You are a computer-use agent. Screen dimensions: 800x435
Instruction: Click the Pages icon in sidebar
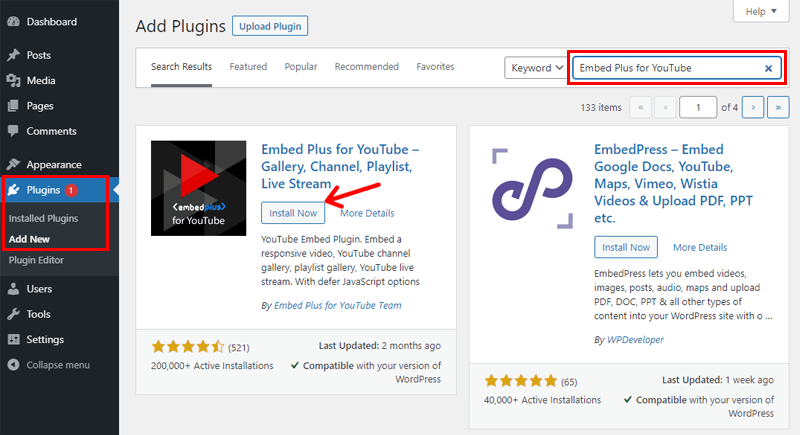[x=14, y=106]
